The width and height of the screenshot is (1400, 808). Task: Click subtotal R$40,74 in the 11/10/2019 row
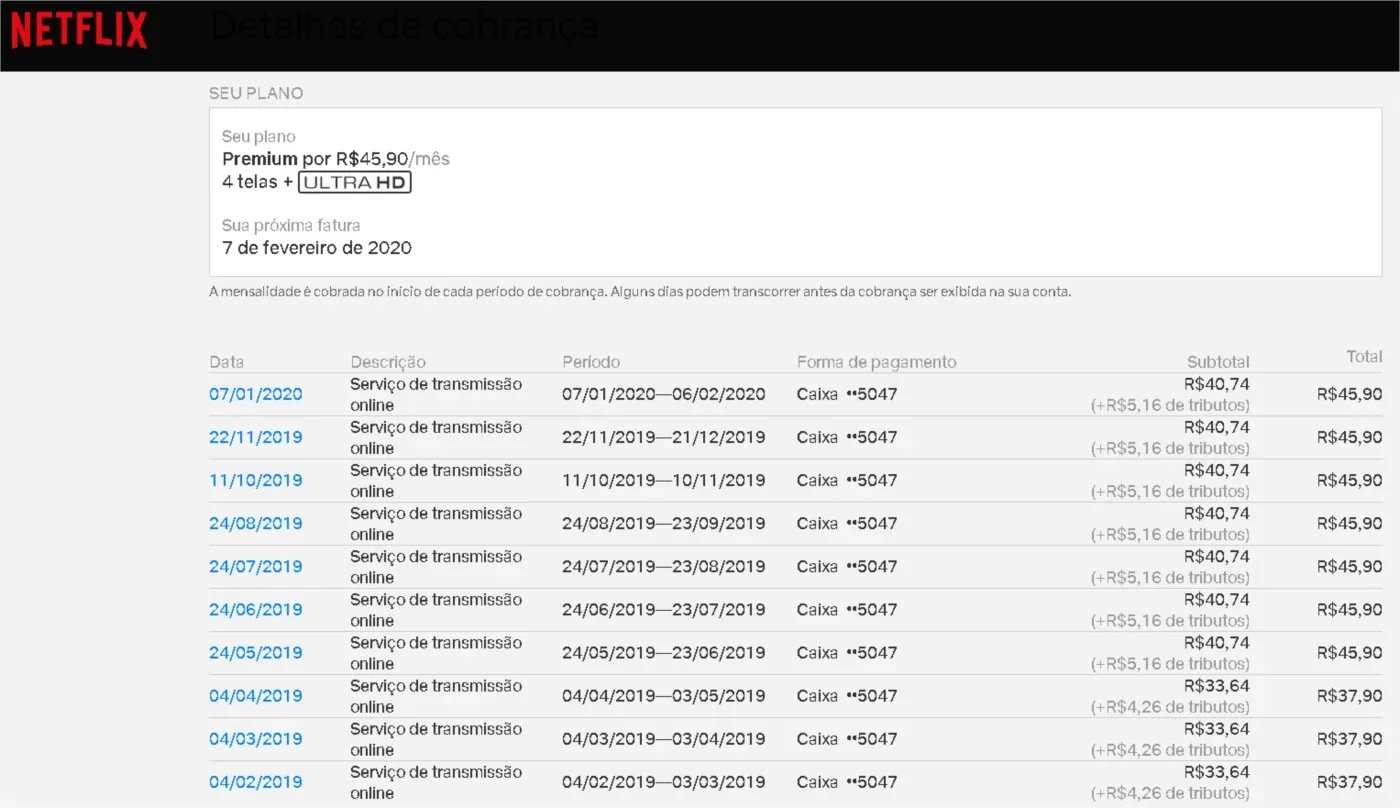1217,470
